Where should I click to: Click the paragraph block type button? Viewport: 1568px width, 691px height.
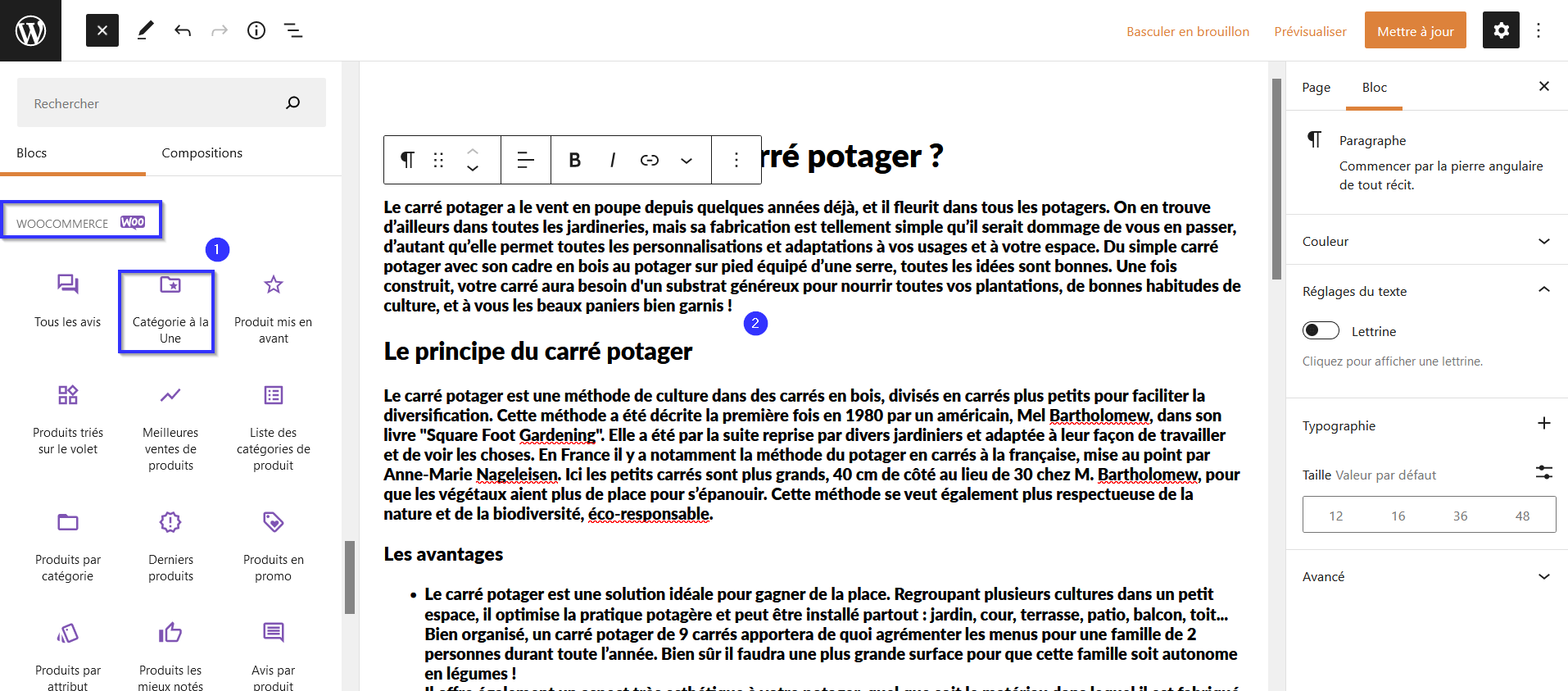[407, 160]
